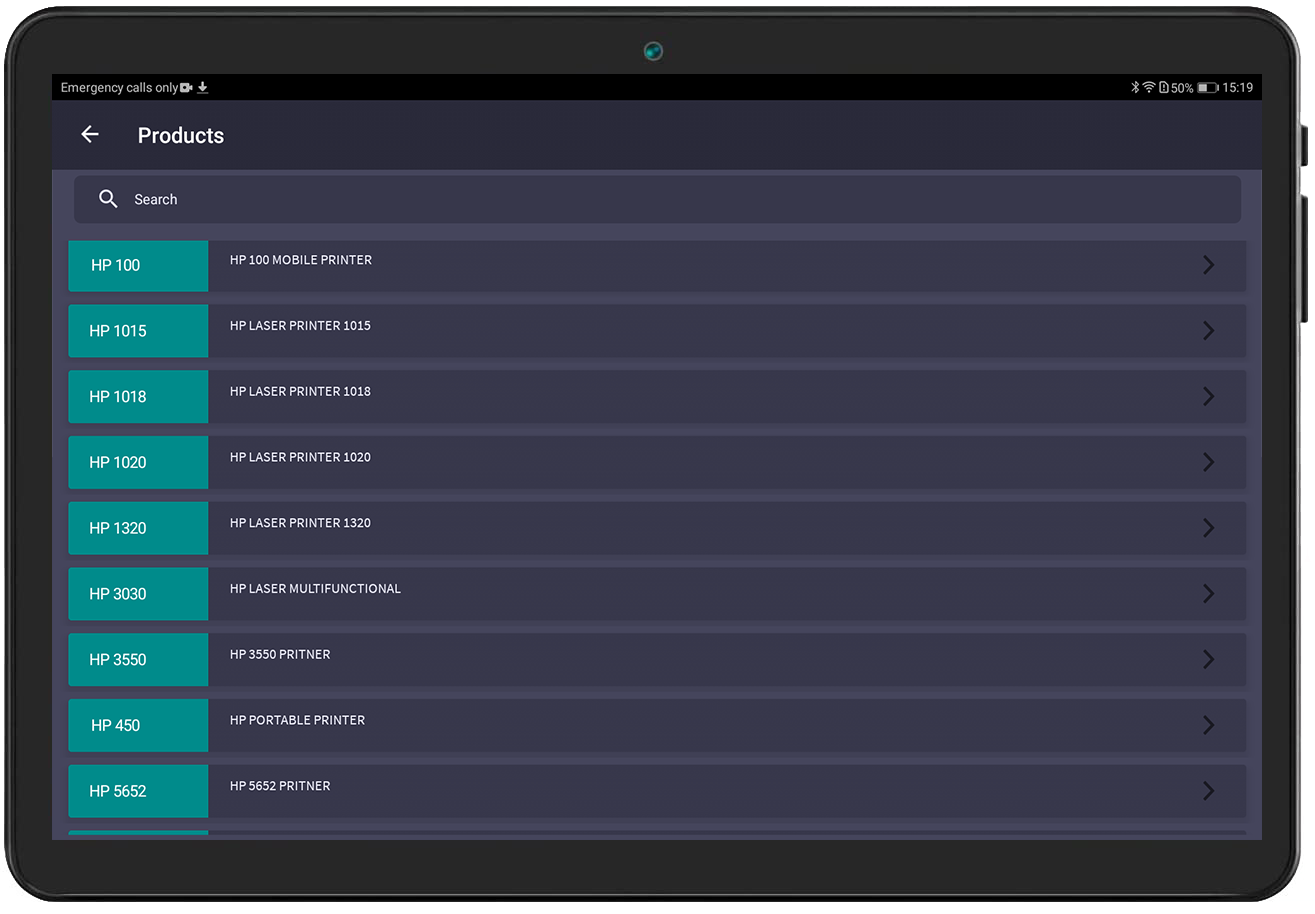Select the teal HP 1320 code tile

click(138, 528)
